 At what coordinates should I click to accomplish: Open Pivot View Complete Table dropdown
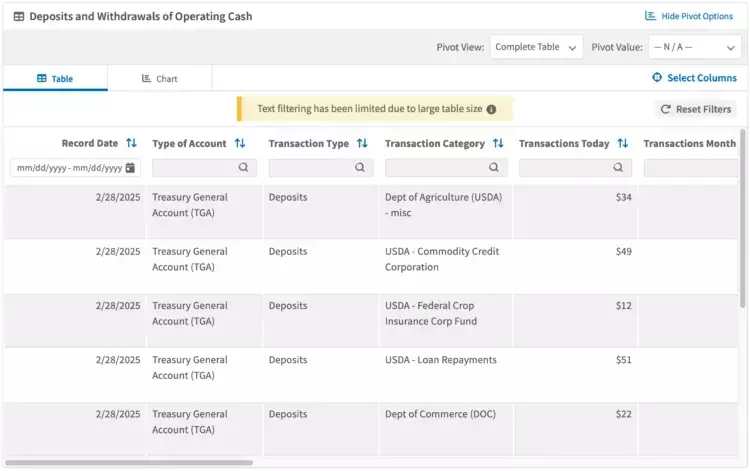point(536,47)
